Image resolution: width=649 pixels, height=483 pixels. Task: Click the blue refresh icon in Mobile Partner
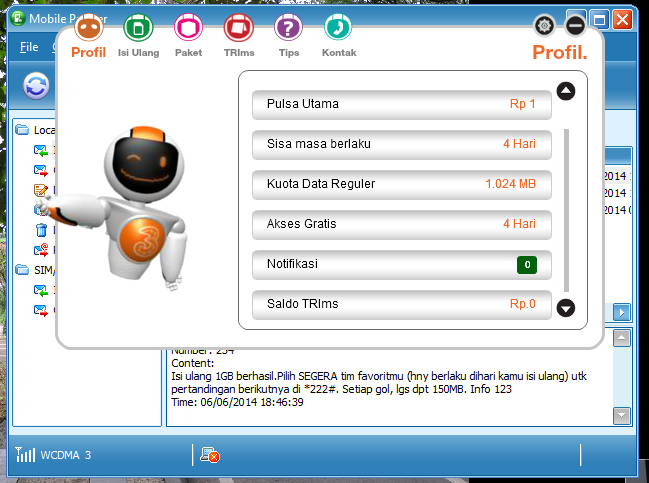point(36,86)
